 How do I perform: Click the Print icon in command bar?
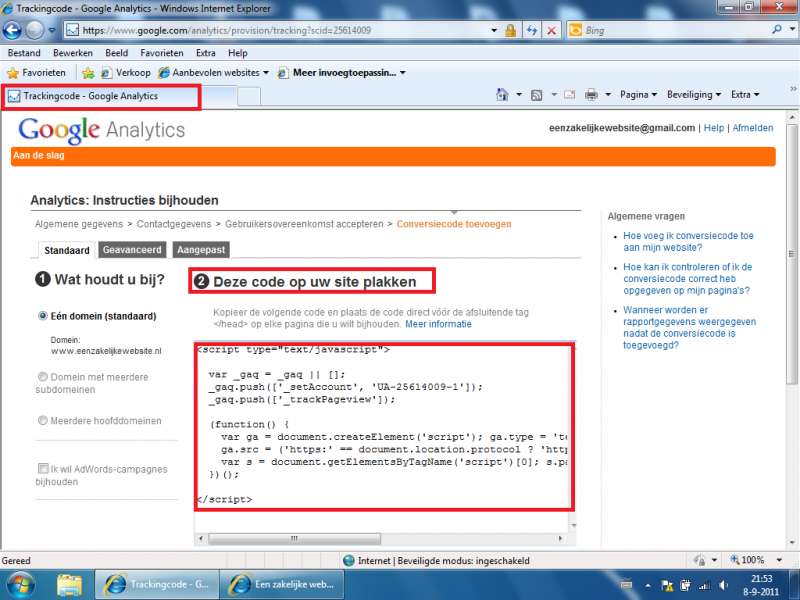click(591, 95)
